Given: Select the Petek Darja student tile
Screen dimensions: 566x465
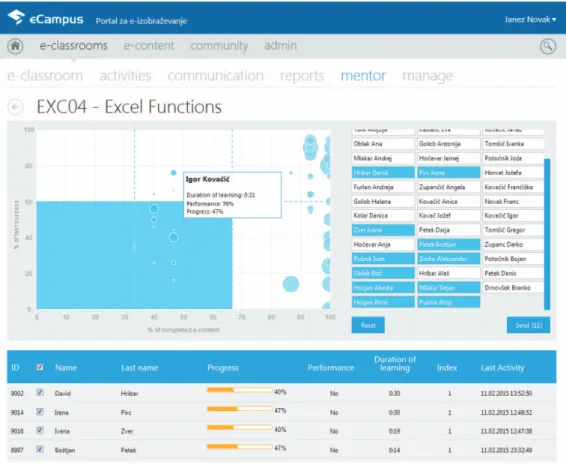Looking at the screenshot, I should click(x=449, y=230).
